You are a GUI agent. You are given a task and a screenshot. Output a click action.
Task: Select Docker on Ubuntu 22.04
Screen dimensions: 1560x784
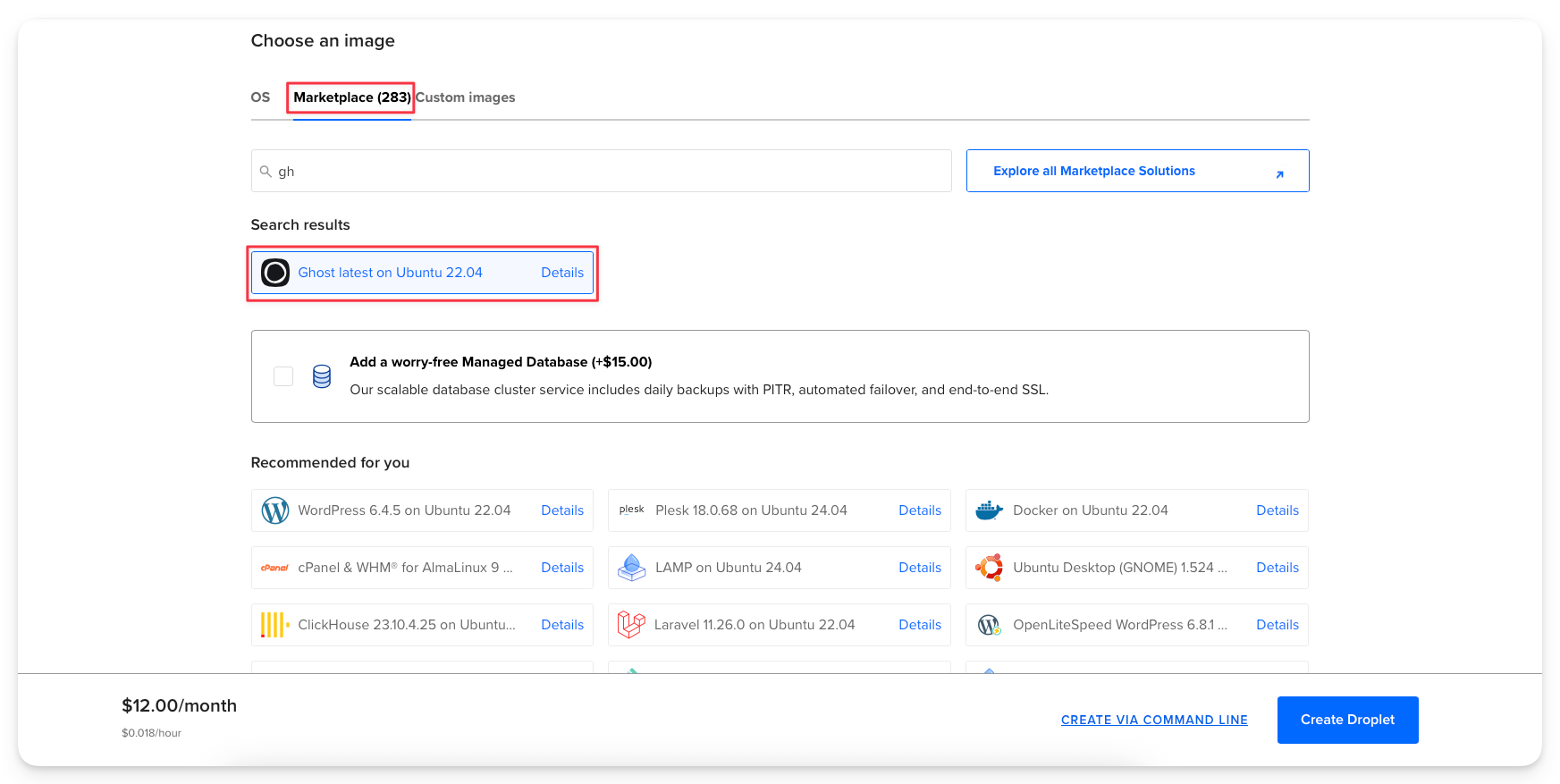click(1137, 510)
